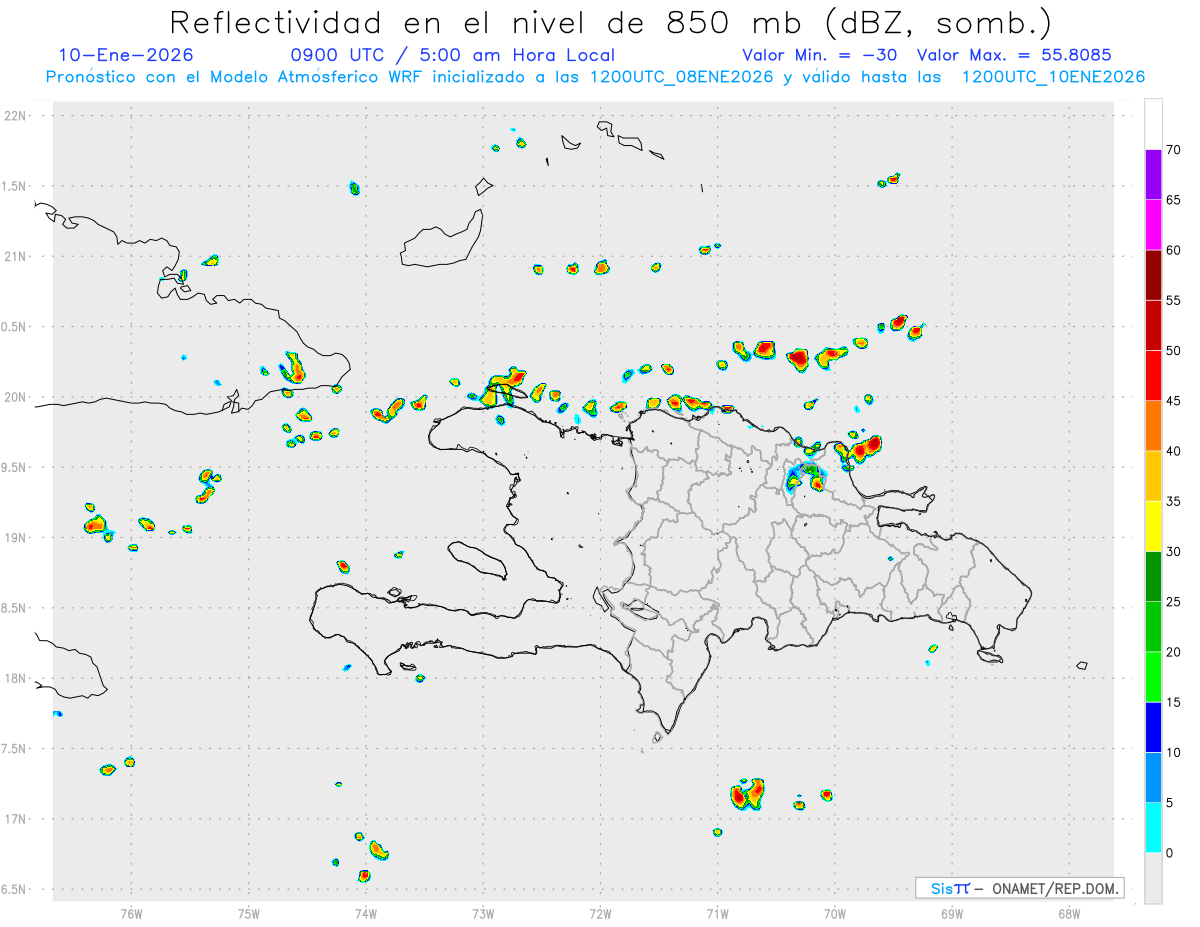Click the cyan 0-5 dBZ color band
1200x927 pixels.
click(1153, 827)
